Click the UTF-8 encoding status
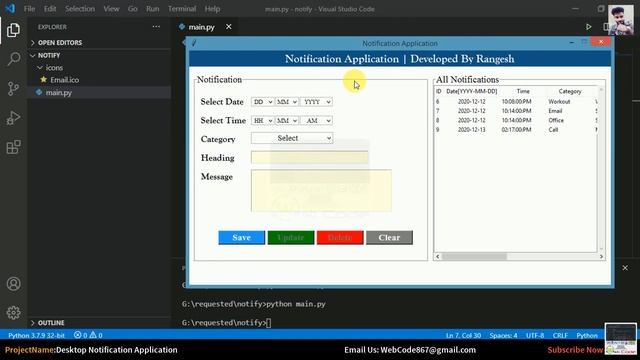 pos(535,336)
